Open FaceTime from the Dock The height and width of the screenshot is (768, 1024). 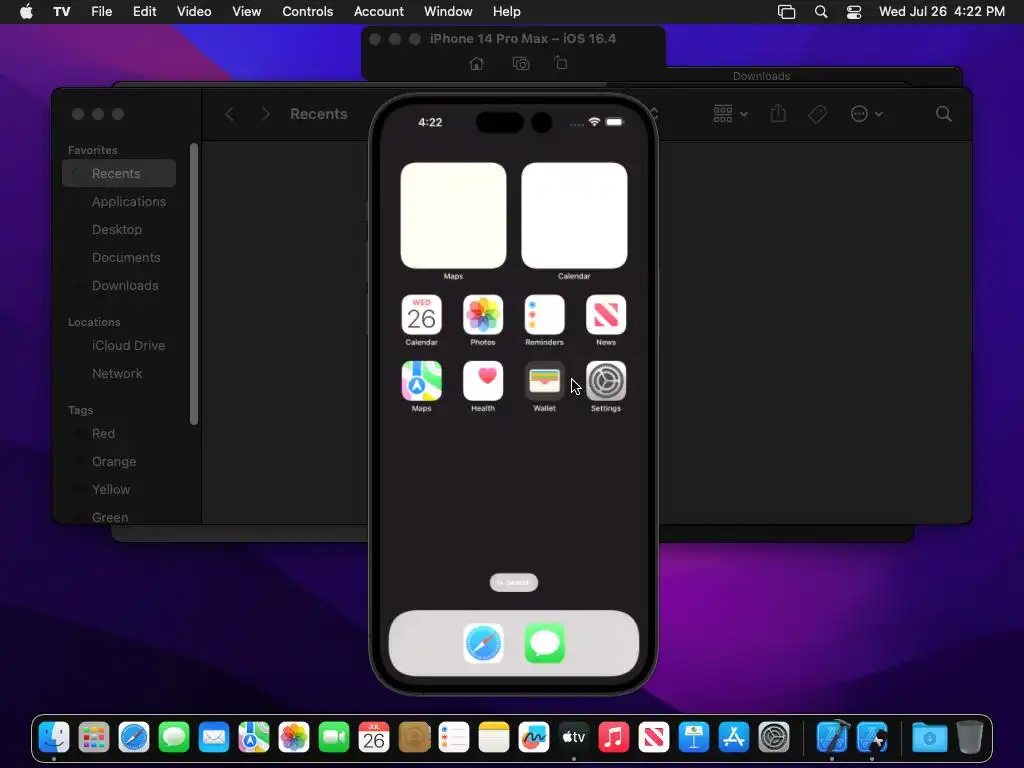click(334, 738)
